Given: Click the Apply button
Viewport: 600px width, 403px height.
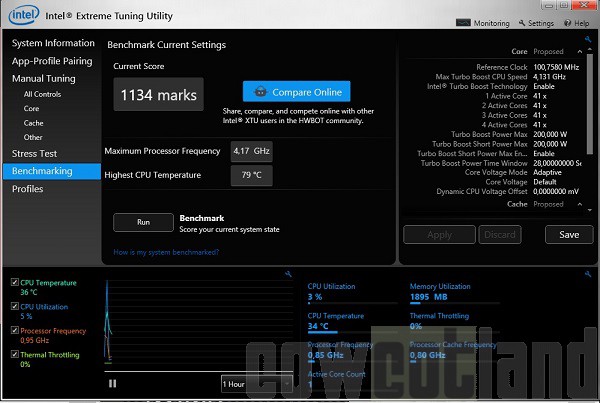Looking at the screenshot, I should click(439, 235).
